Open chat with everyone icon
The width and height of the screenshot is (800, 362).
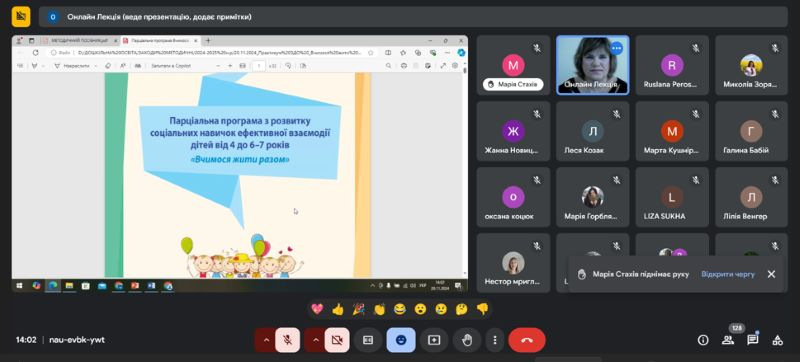click(753, 340)
